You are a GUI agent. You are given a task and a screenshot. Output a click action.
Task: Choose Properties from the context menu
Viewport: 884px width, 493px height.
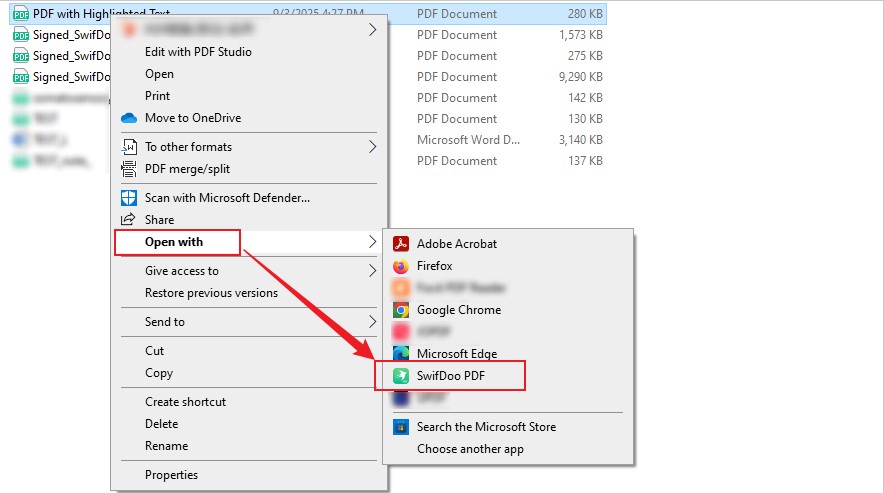(x=171, y=475)
